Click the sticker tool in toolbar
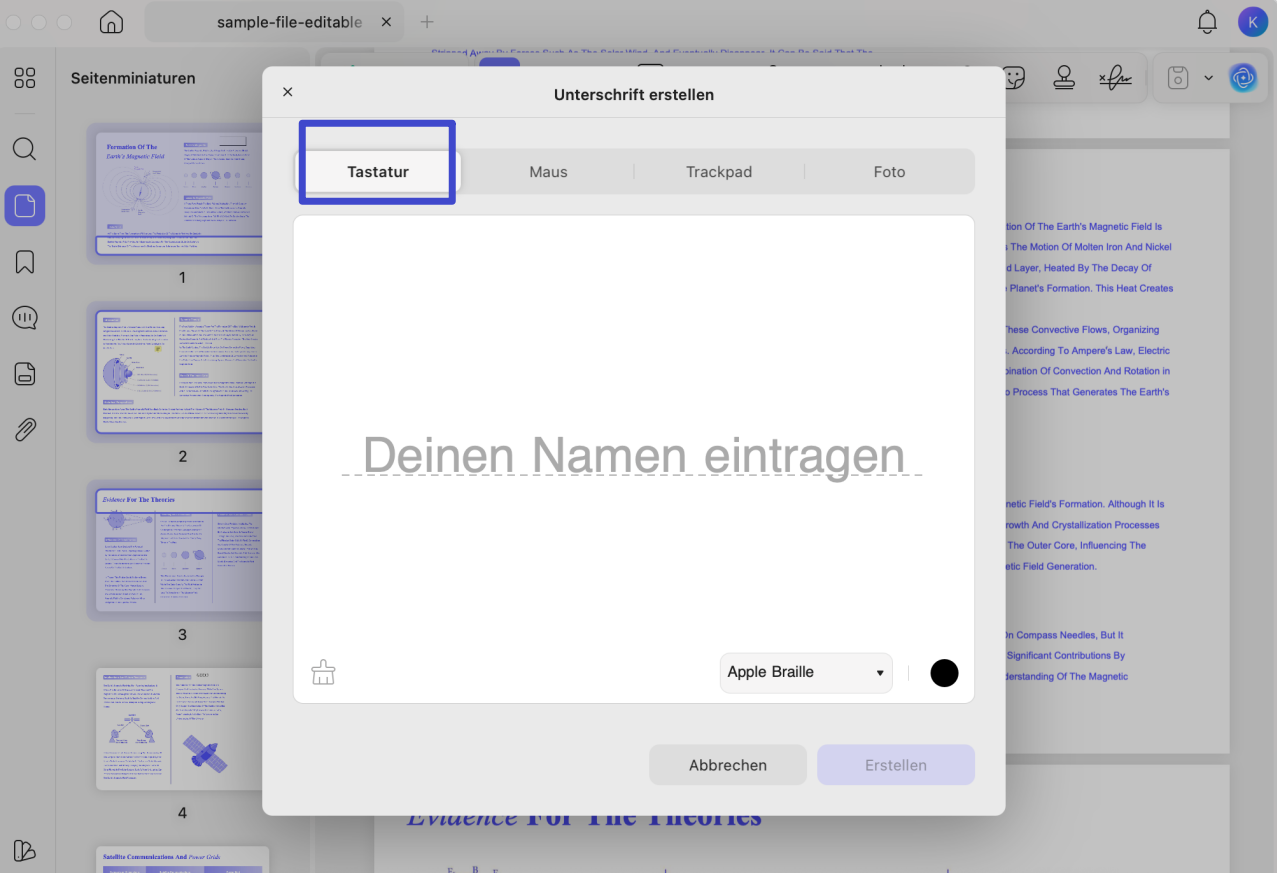This screenshot has height=873, width=1277. click(1014, 78)
